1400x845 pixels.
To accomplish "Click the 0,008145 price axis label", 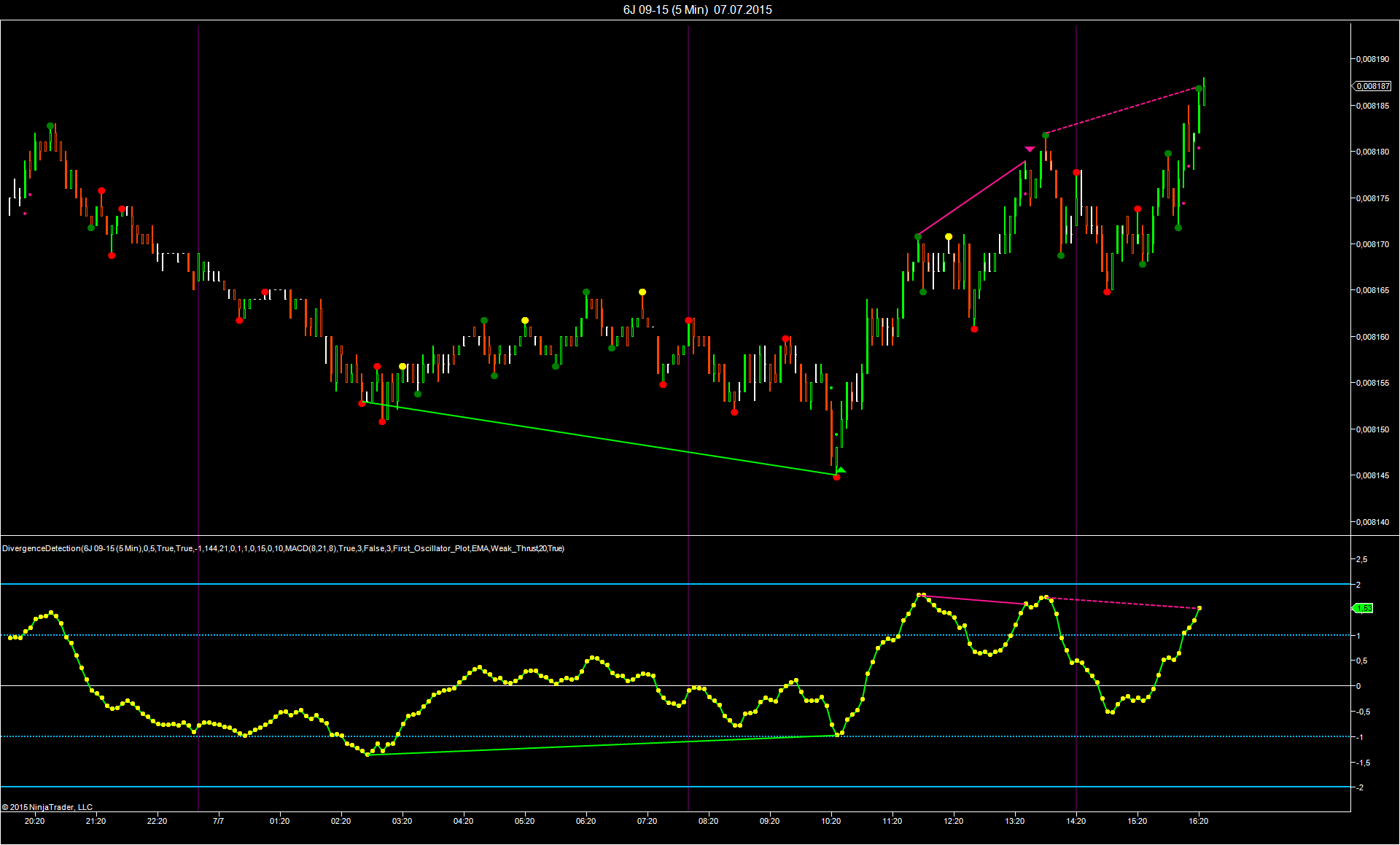I will [x=1372, y=475].
